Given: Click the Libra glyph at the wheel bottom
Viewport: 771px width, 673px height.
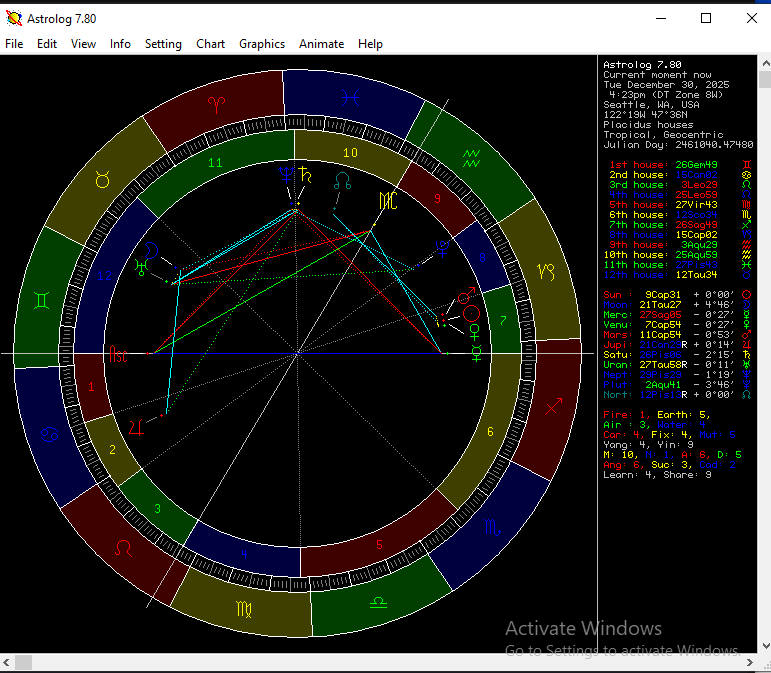Looking at the screenshot, I should coord(378,603).
